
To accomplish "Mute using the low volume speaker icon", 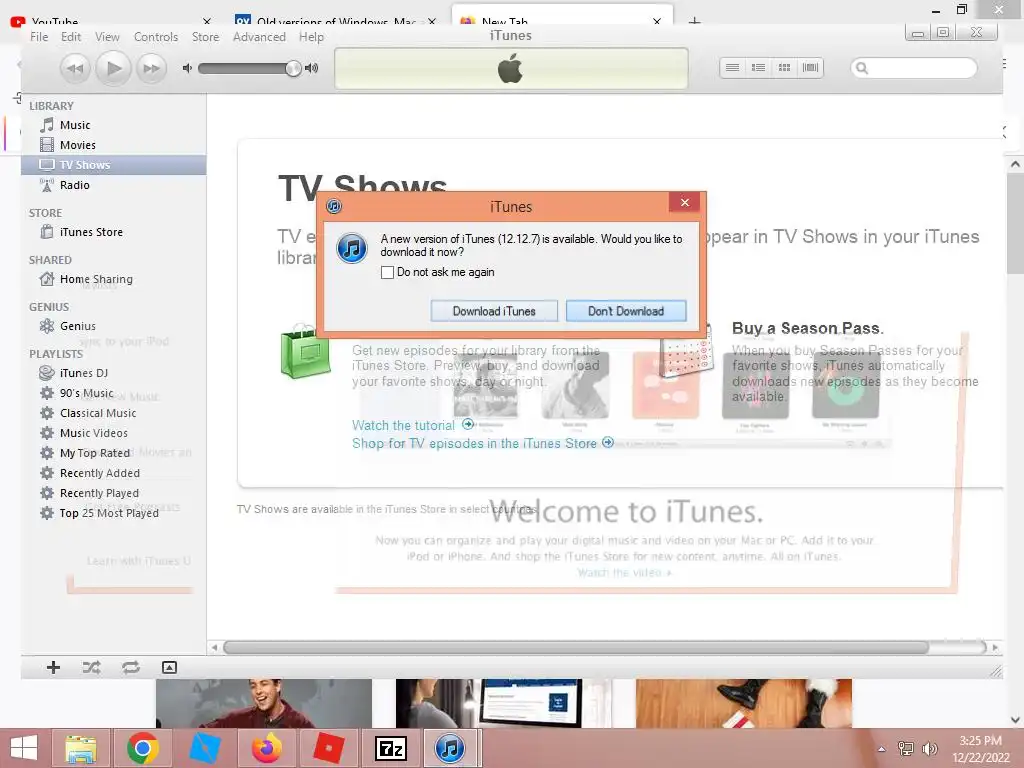I will pos(187,68).
